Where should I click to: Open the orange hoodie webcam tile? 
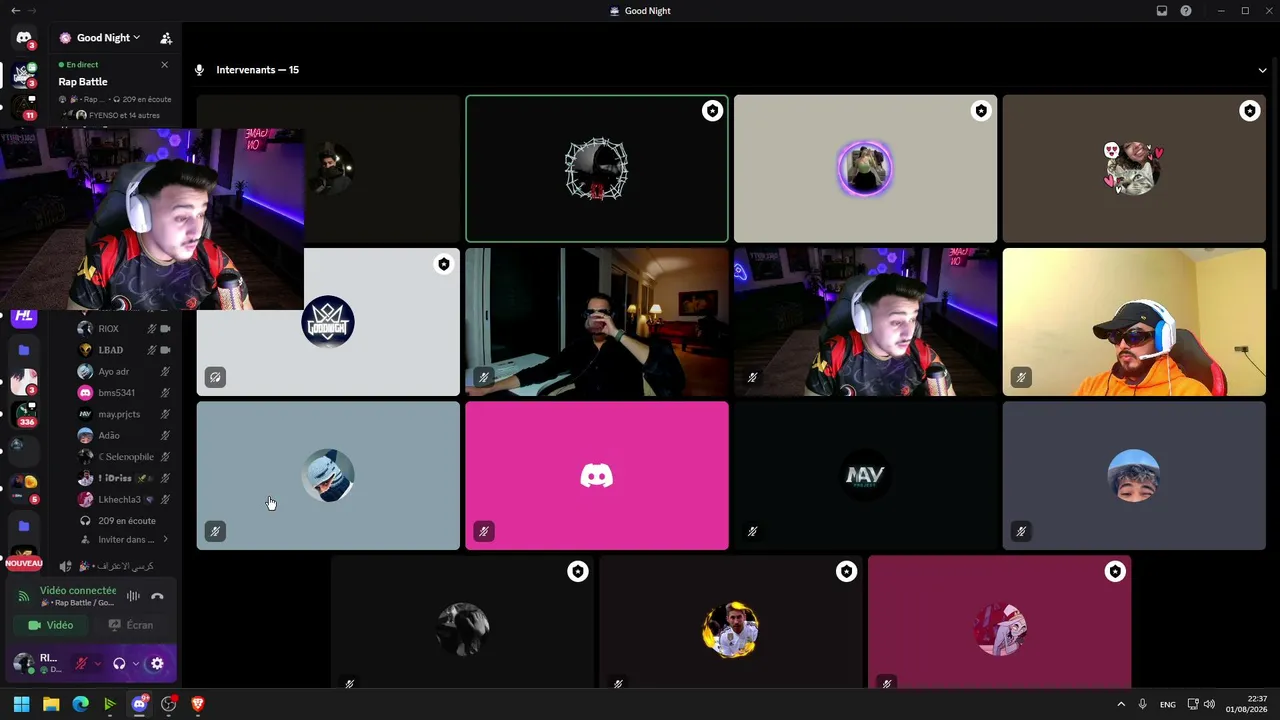(x=1134, y=322)
